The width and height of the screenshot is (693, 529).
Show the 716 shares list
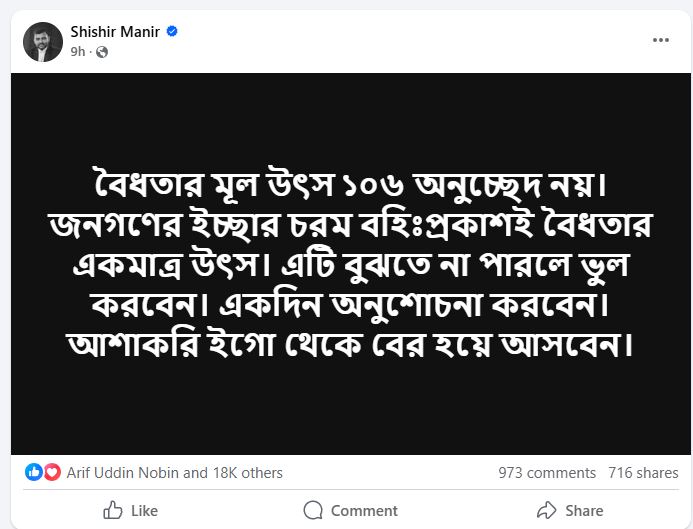click(643, 472)
